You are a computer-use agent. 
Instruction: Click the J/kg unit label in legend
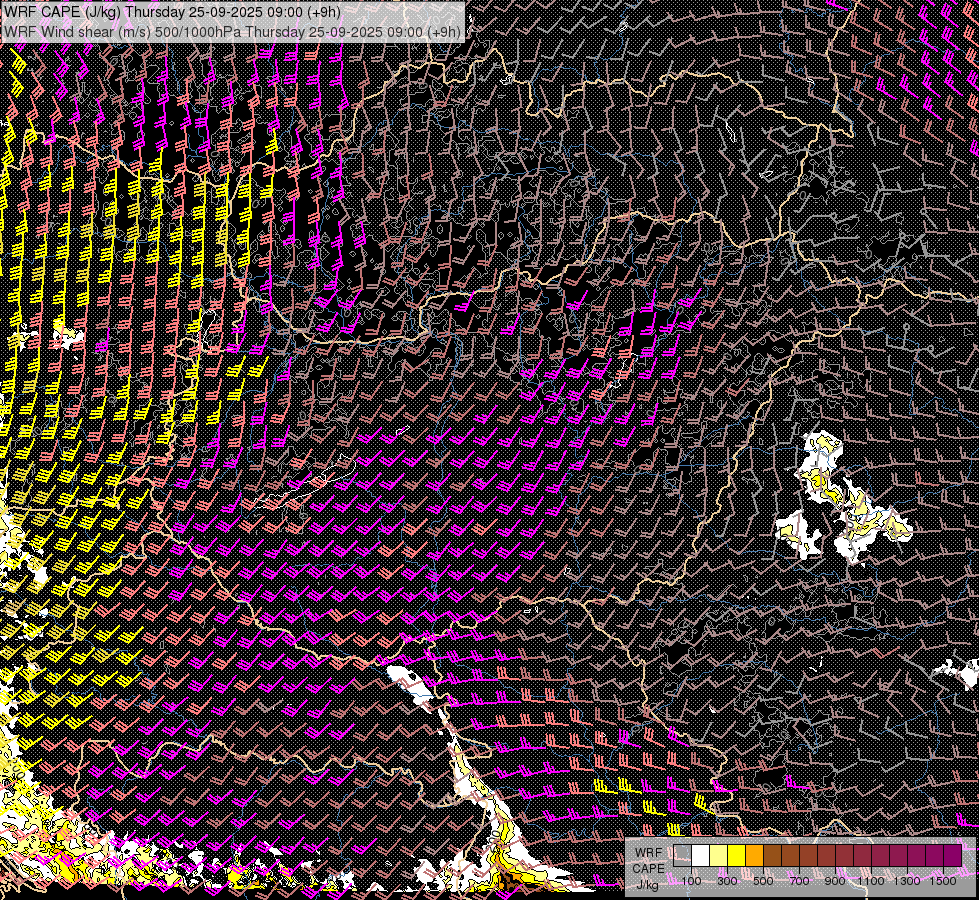(648, 885)
